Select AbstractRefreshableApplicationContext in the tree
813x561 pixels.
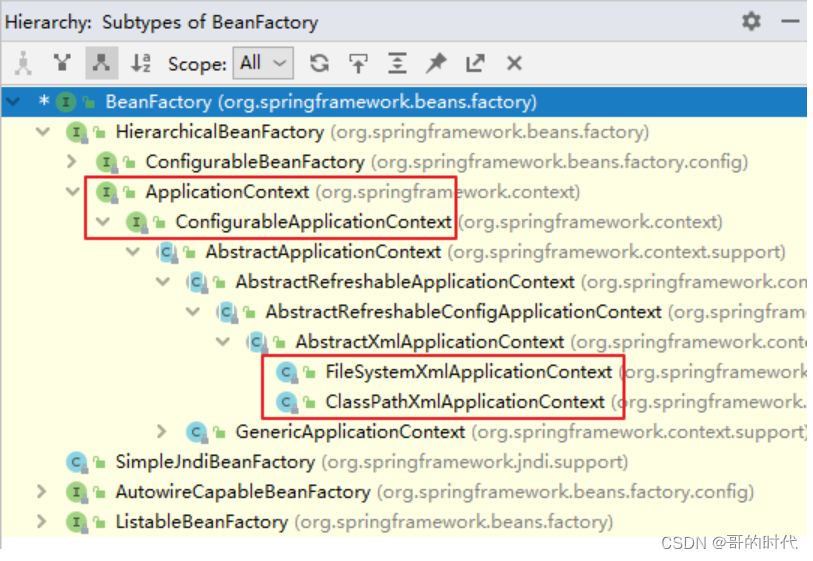(404, 282)
